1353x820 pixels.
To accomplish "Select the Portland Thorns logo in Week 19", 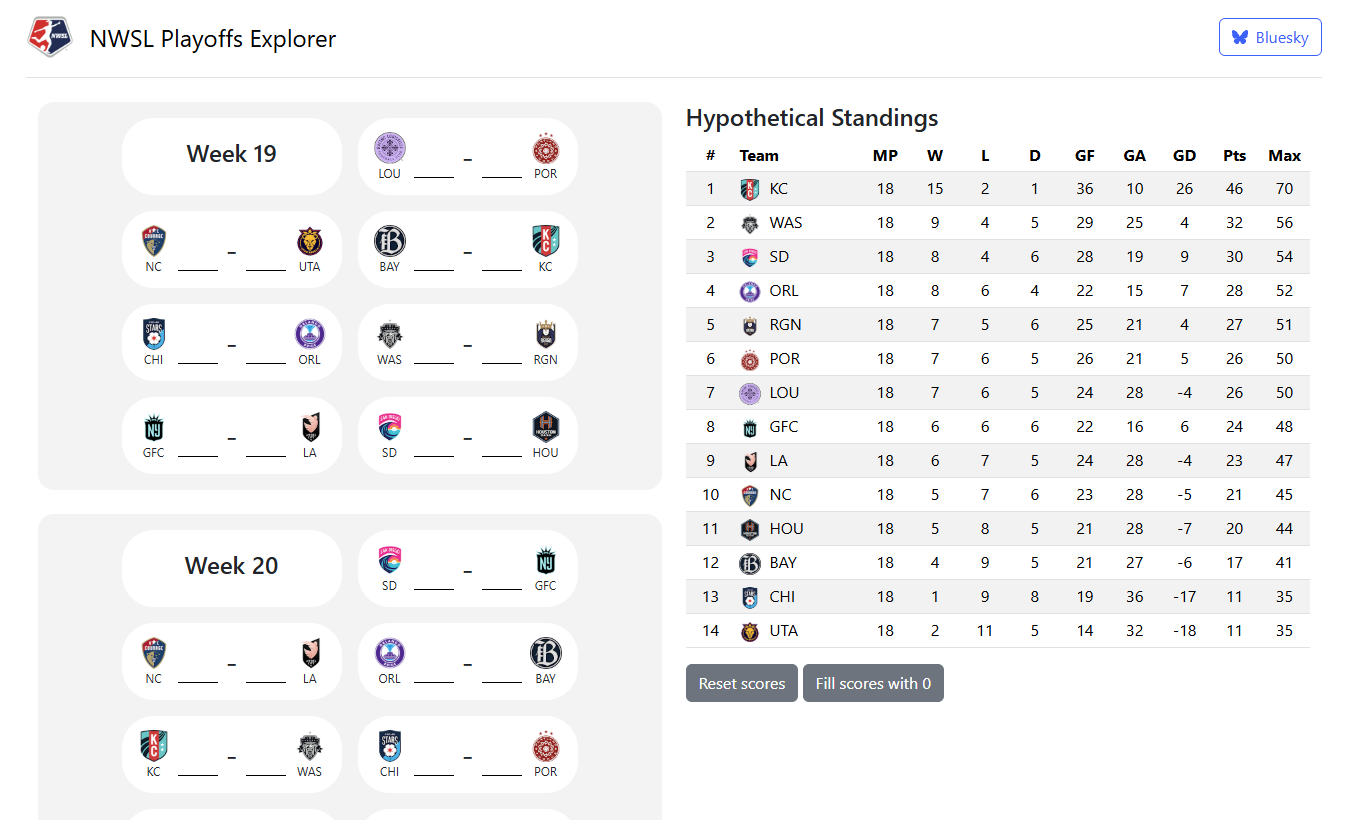I will coord(545,147).
